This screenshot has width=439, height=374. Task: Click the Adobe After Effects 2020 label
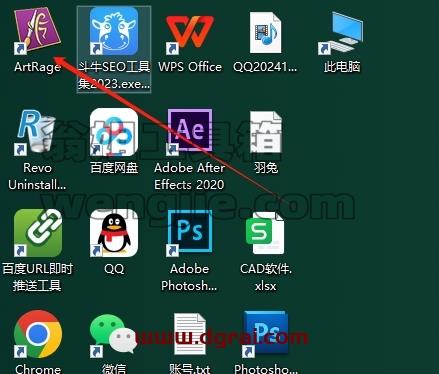tap(189, 176)
